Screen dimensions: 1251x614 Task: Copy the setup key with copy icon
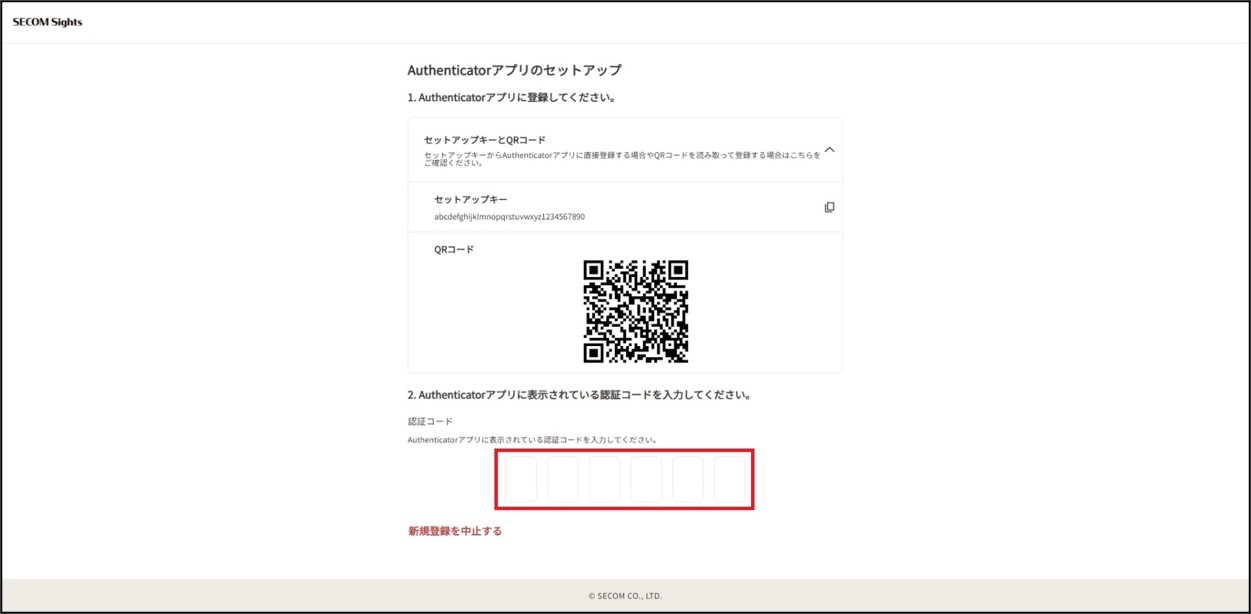(829, 207)
